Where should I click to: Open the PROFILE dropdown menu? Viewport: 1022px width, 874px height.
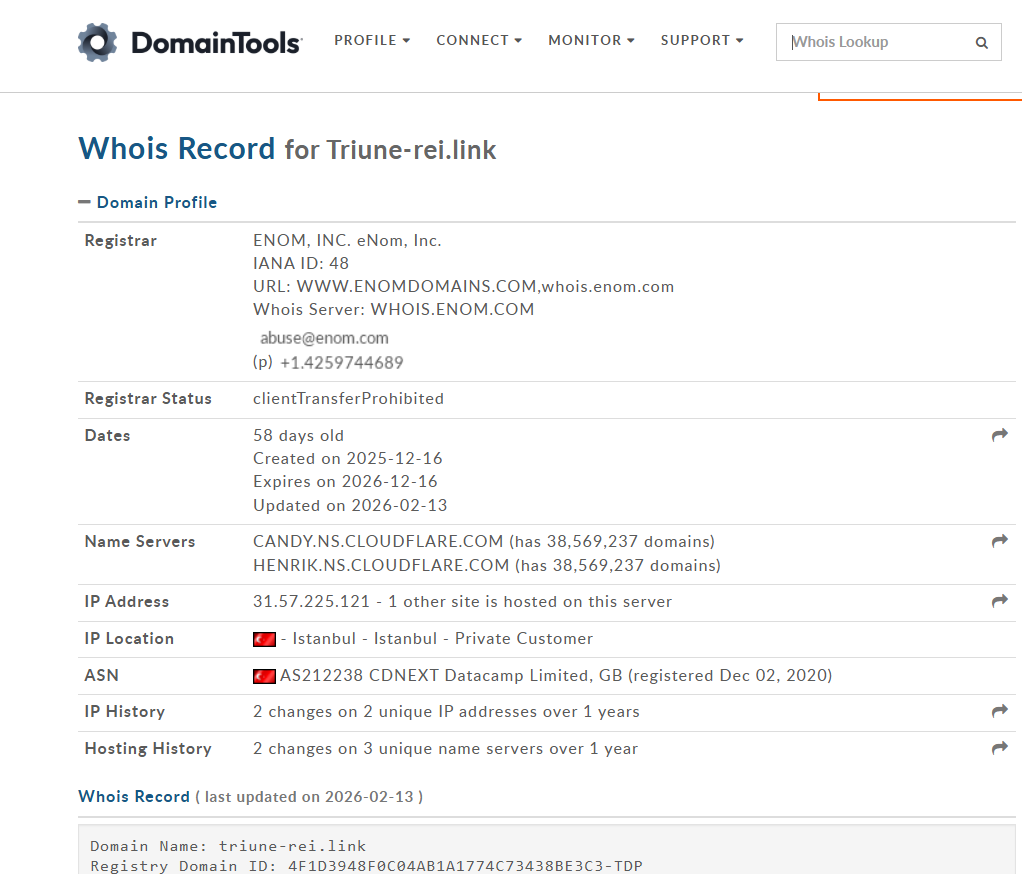[372, 40]
